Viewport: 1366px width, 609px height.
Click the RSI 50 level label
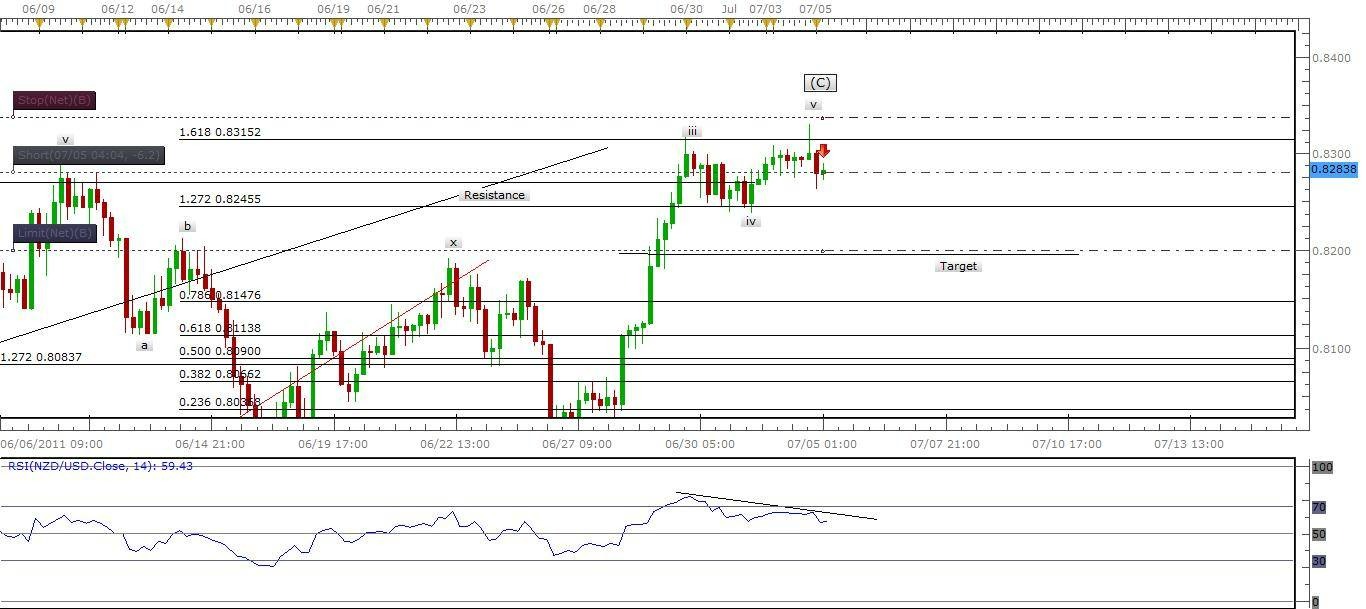click(1319, 535)
